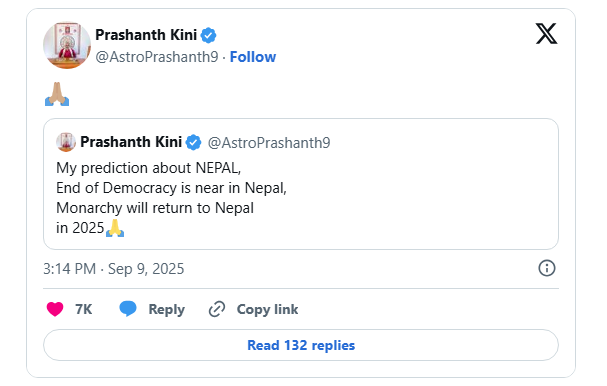The height and width of the screenshot is (386, 607).
Task: Select the Copy link text
Action: 267,309
